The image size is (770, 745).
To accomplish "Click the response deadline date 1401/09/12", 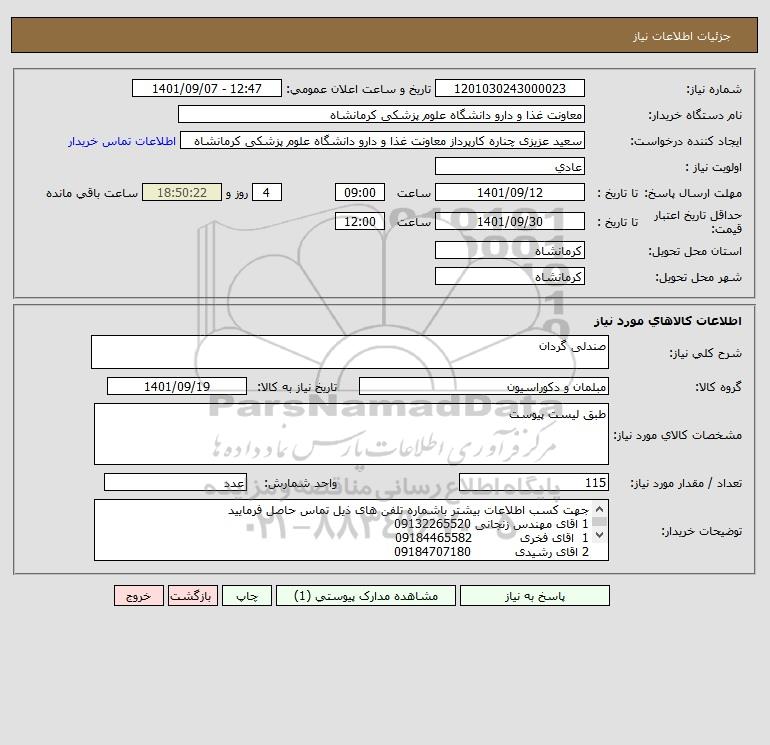I will pyautogui.click(x=510, y=193).
